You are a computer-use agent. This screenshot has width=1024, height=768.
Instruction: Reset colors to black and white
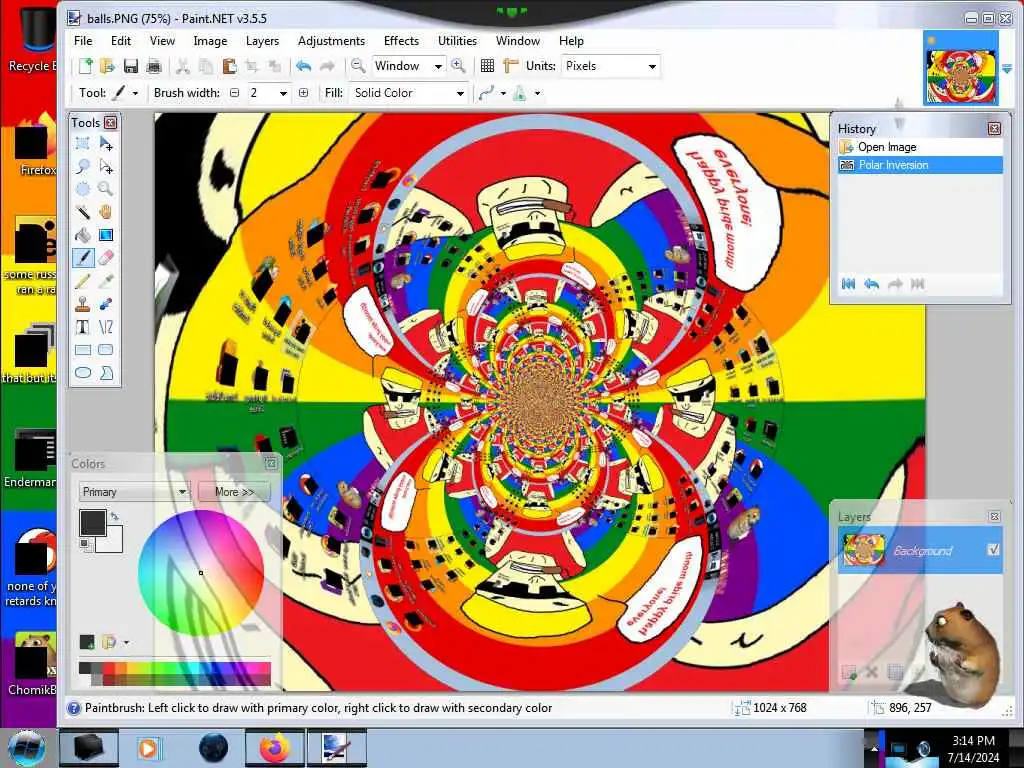[x=84, y=544]
